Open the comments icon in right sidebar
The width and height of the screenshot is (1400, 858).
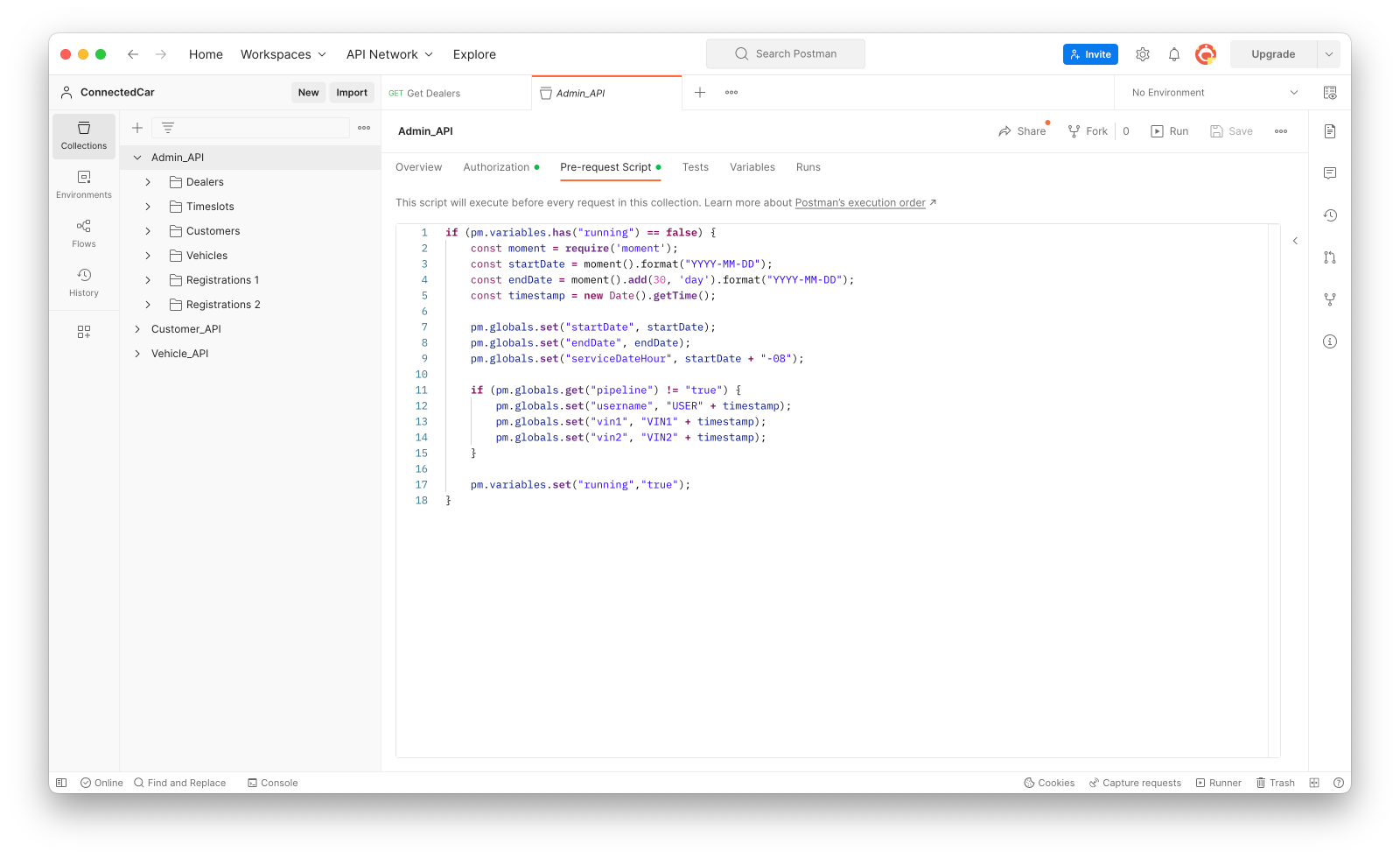click(1330, 173)
